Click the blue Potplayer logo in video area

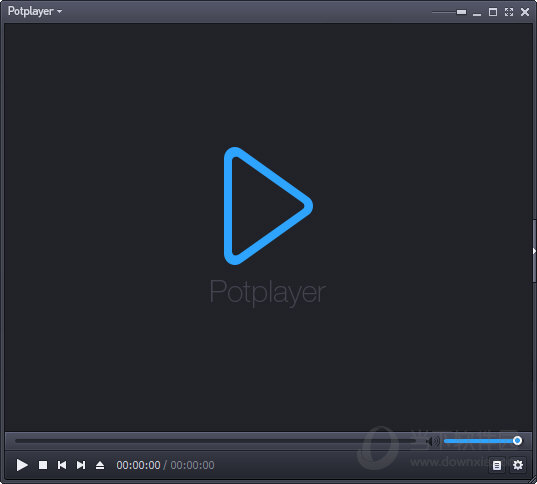click(x=268, y=206)
